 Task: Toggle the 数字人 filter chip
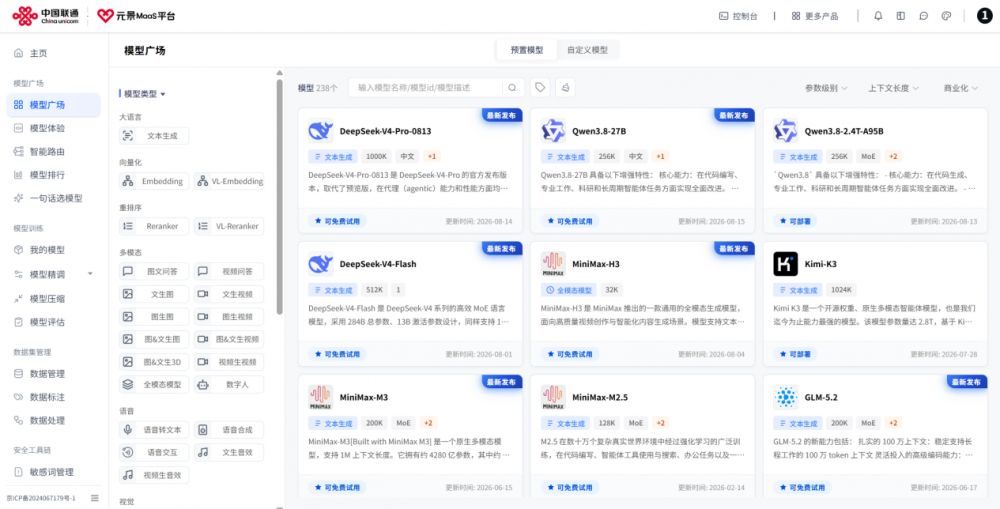[x=229, y=385]
